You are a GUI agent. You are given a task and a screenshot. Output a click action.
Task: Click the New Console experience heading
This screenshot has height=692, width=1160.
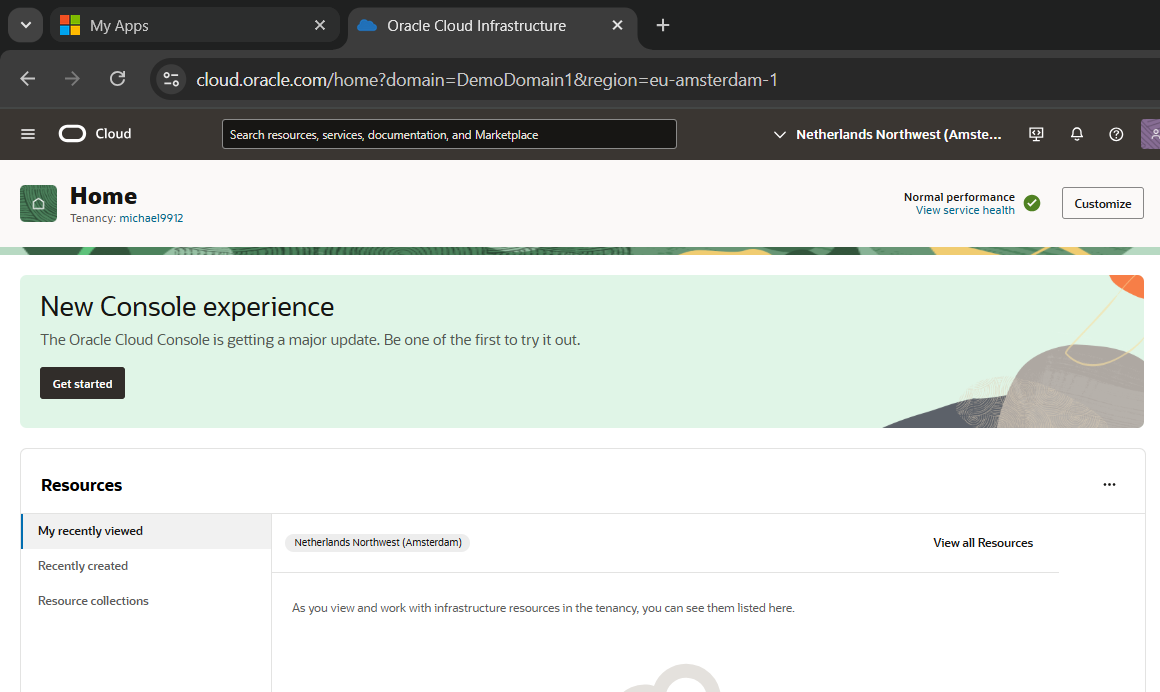(x=187, y=306)
